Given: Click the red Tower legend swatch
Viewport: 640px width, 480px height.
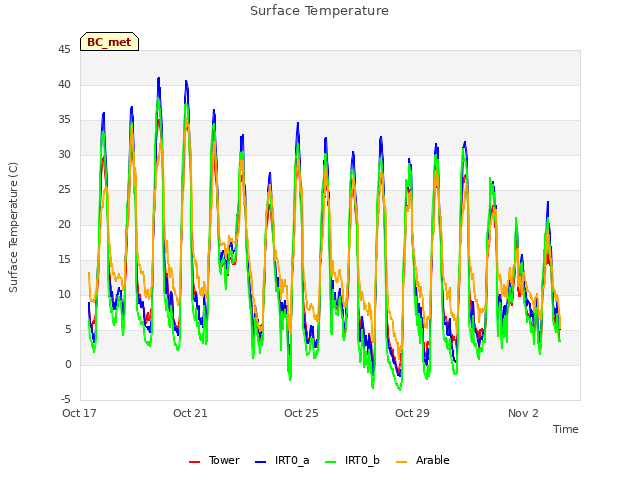Looking at the screenshot, I should [195, 462].
